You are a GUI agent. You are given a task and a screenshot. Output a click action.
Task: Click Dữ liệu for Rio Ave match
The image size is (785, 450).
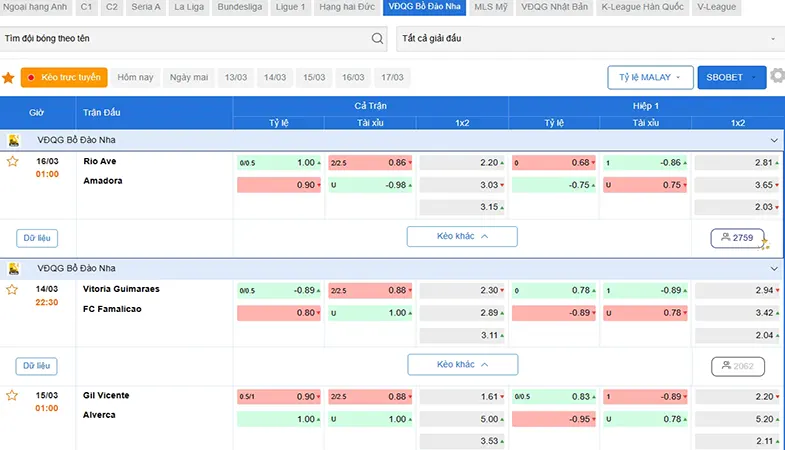click(x=37, y=238)
